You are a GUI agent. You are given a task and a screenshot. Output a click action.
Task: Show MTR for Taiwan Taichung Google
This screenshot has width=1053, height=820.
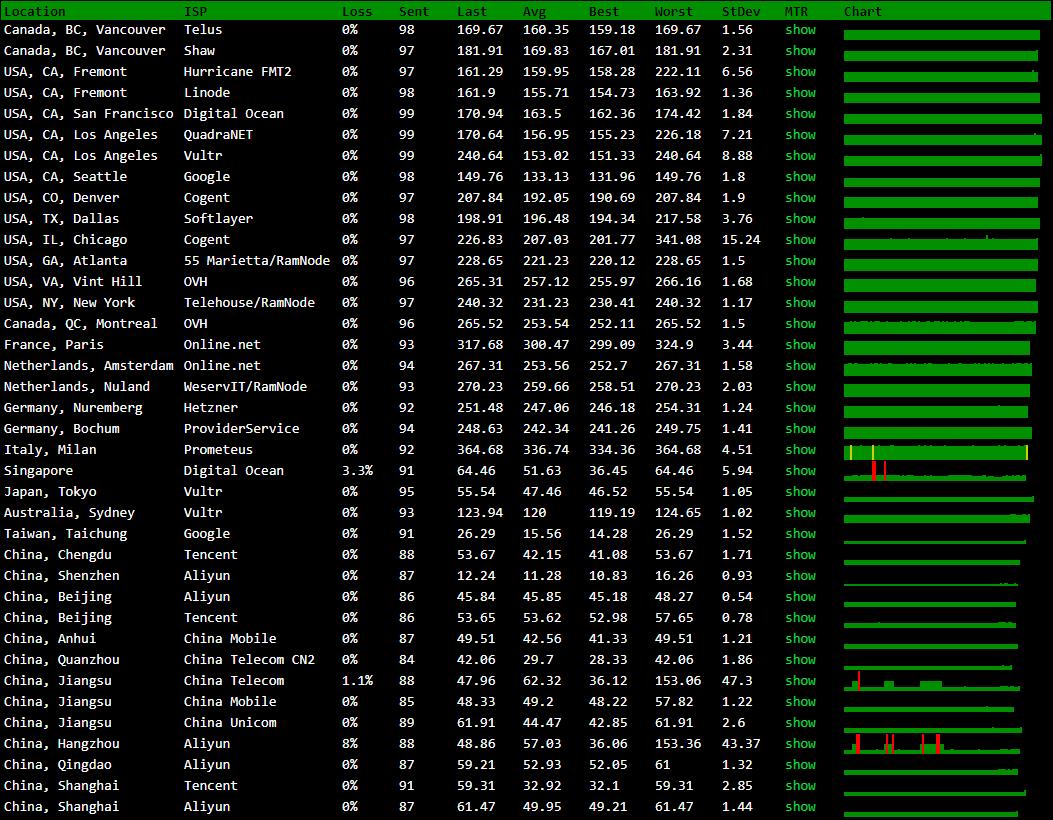click(x=800, y=534)
